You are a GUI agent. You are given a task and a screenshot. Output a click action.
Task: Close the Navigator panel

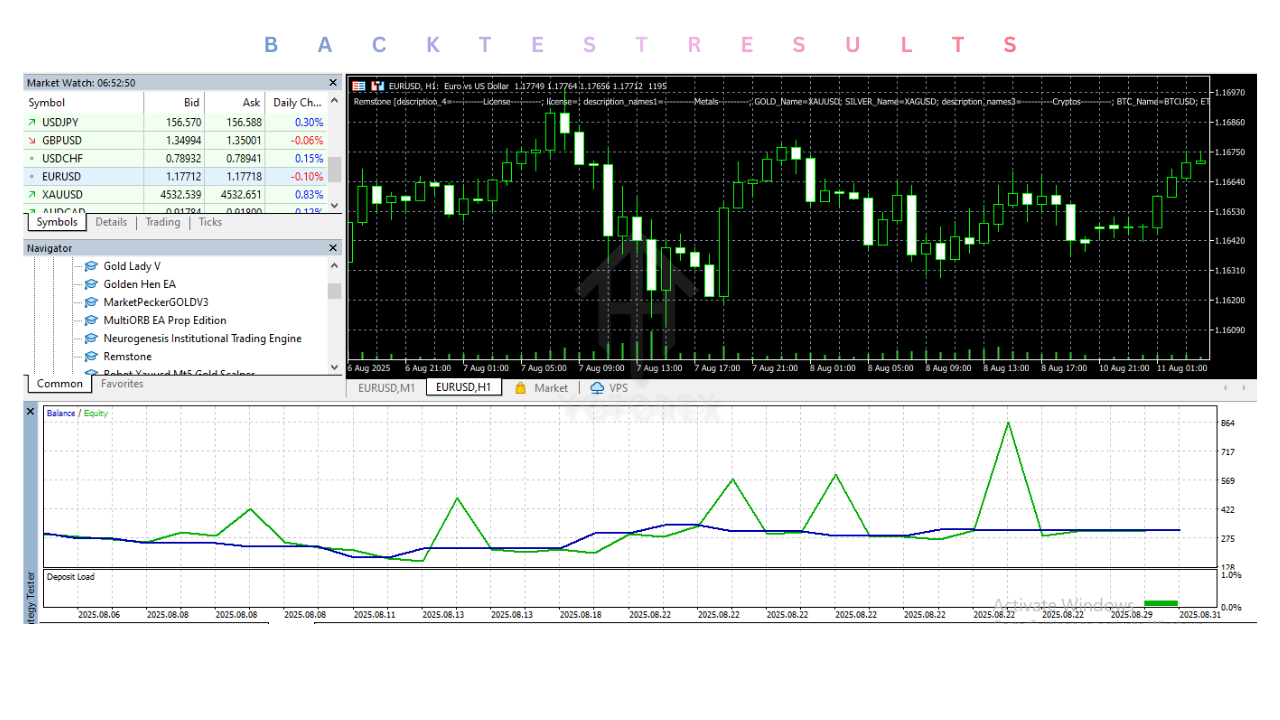coord(333,248)
